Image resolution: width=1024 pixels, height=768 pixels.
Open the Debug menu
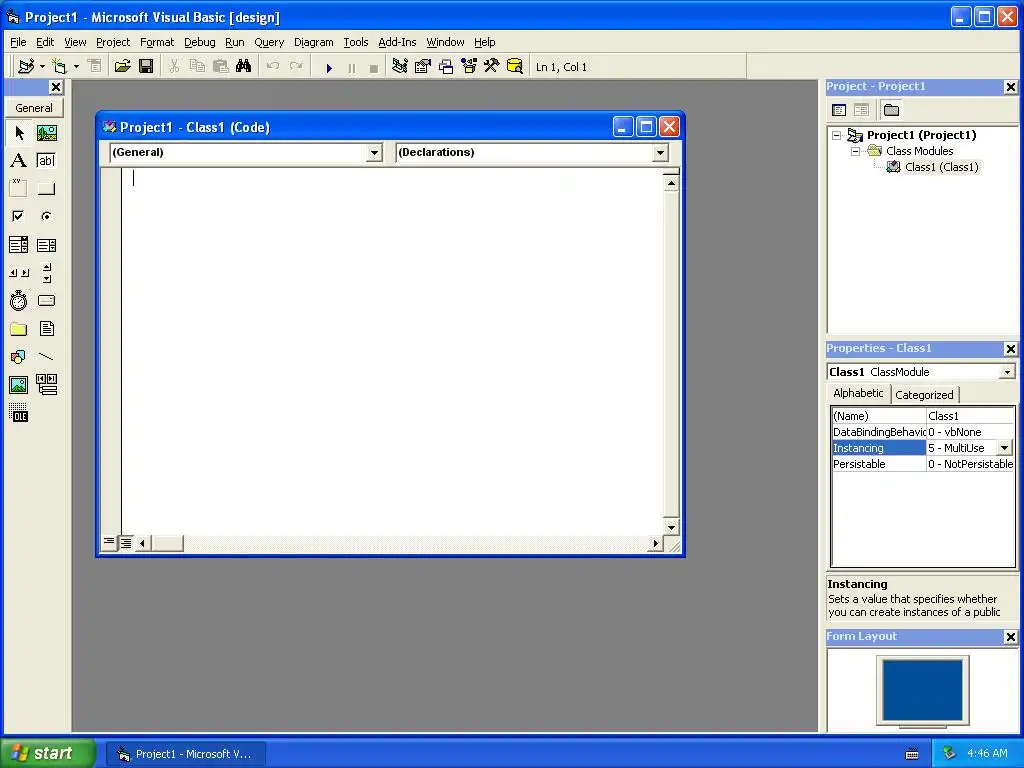click(199, 42)
